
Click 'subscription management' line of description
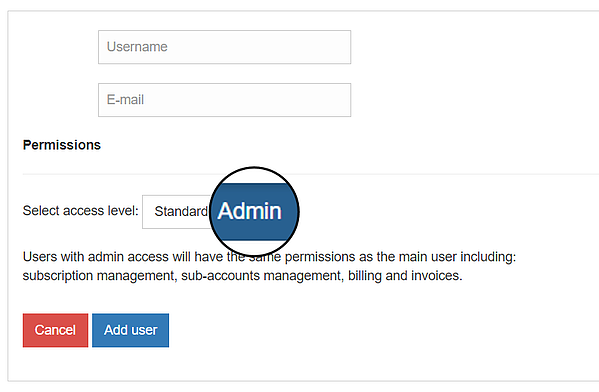[243, 275]
